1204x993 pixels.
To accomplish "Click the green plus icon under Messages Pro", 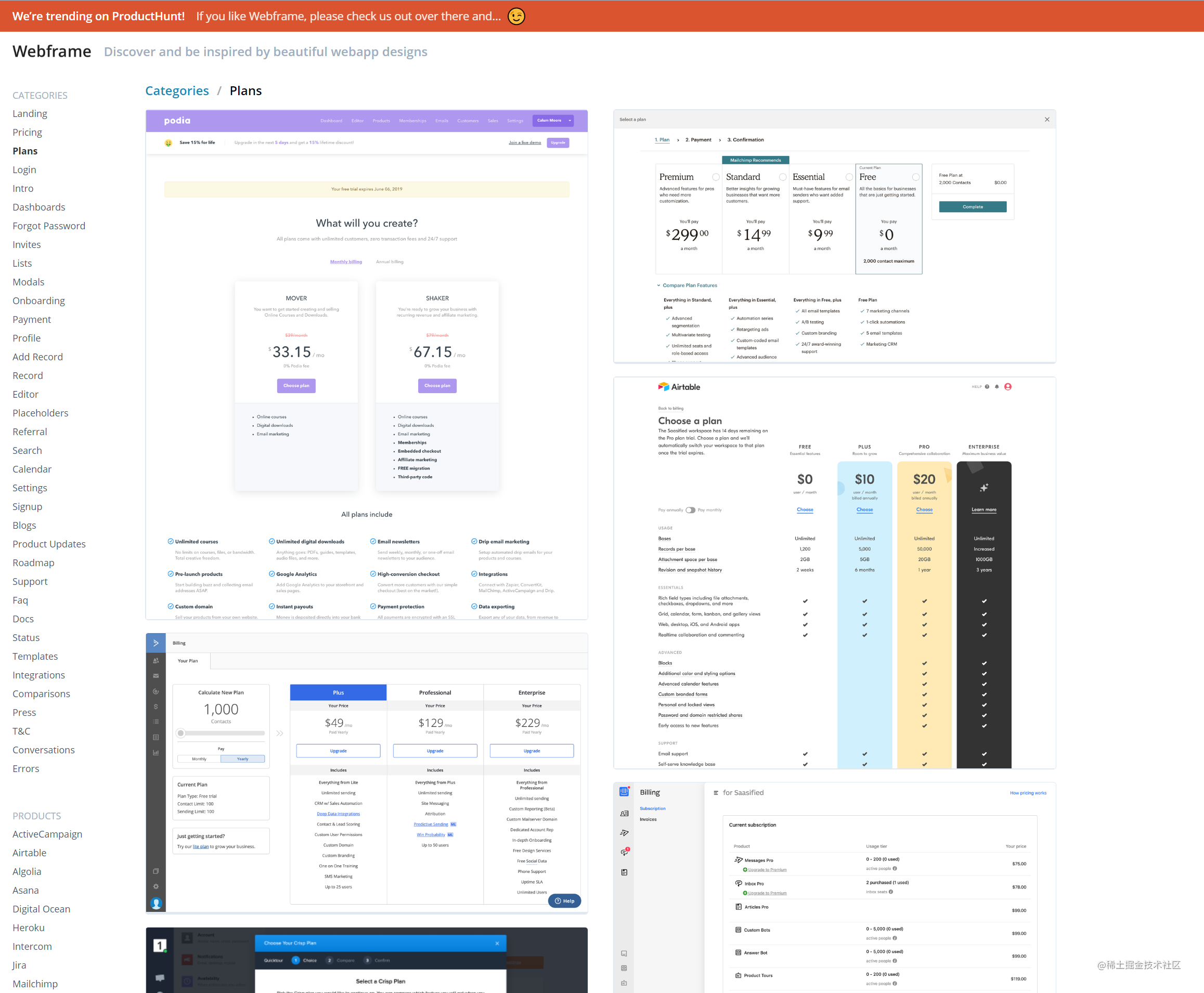I will 745,869.
